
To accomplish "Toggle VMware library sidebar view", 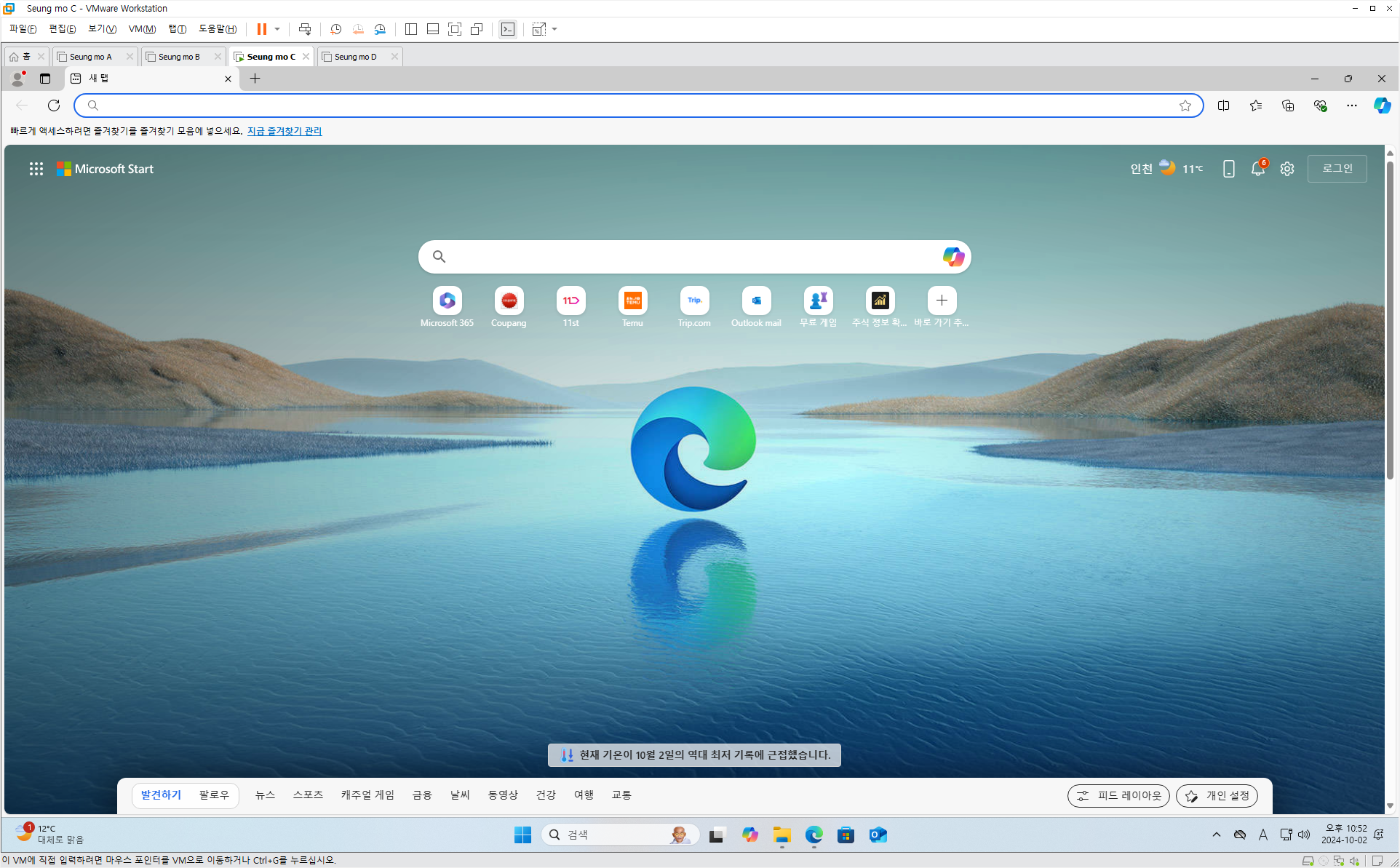I will coord(411,29).
